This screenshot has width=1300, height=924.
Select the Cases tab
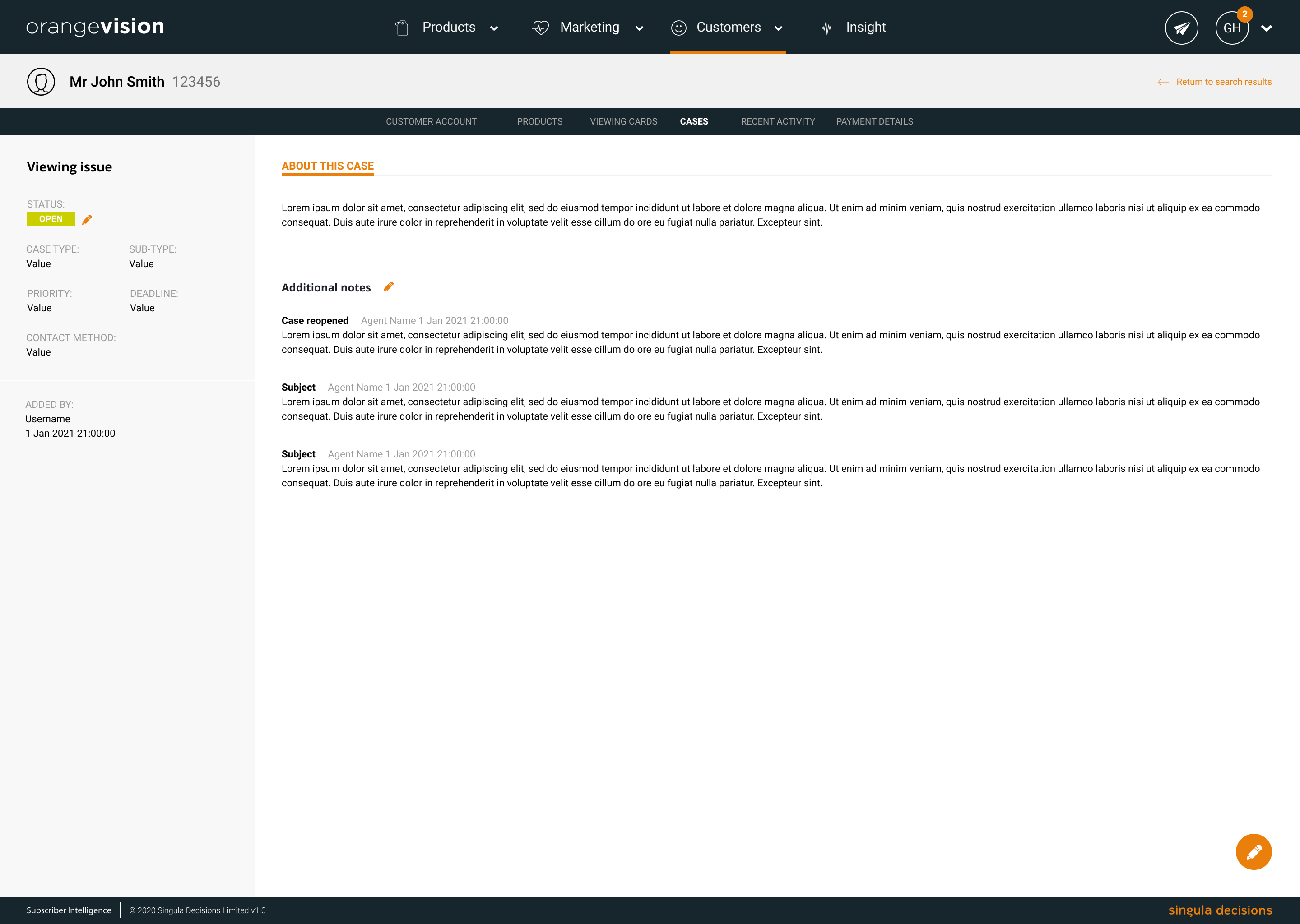point(694,122)
